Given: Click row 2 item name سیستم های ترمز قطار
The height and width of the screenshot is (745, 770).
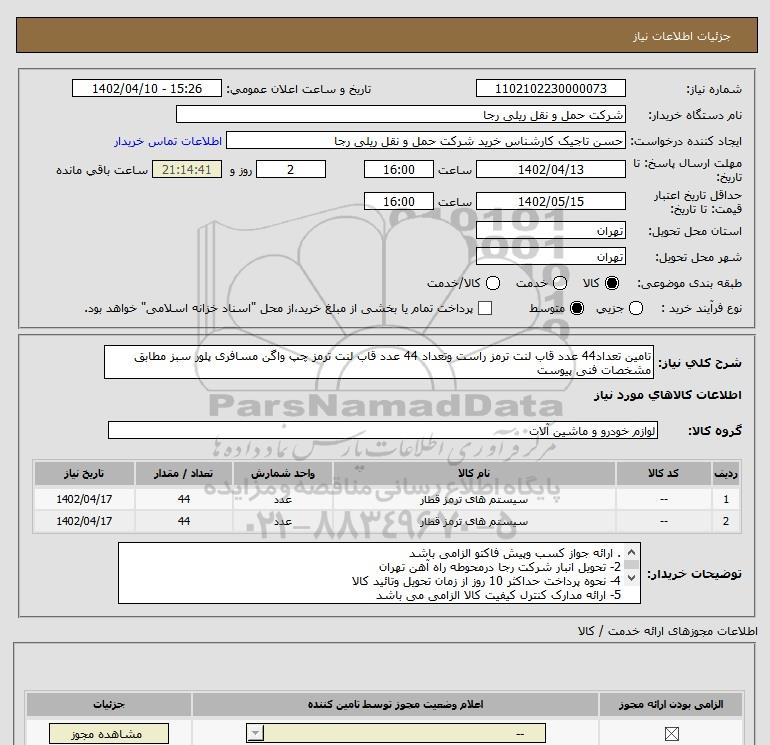Looking at the screenshot, I should [474, 522].
